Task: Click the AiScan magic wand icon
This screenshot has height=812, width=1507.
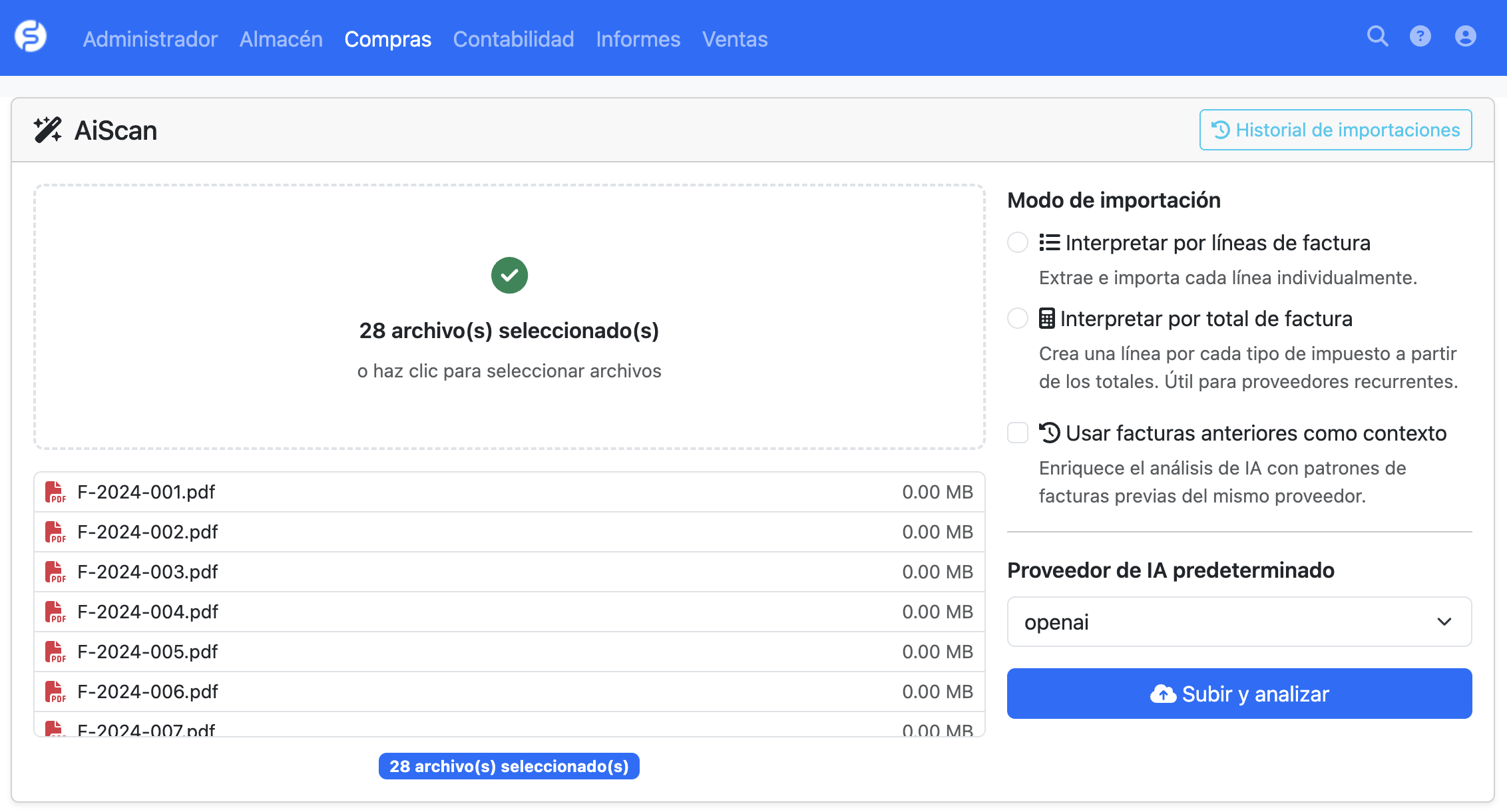Action: tap(48, 130)
